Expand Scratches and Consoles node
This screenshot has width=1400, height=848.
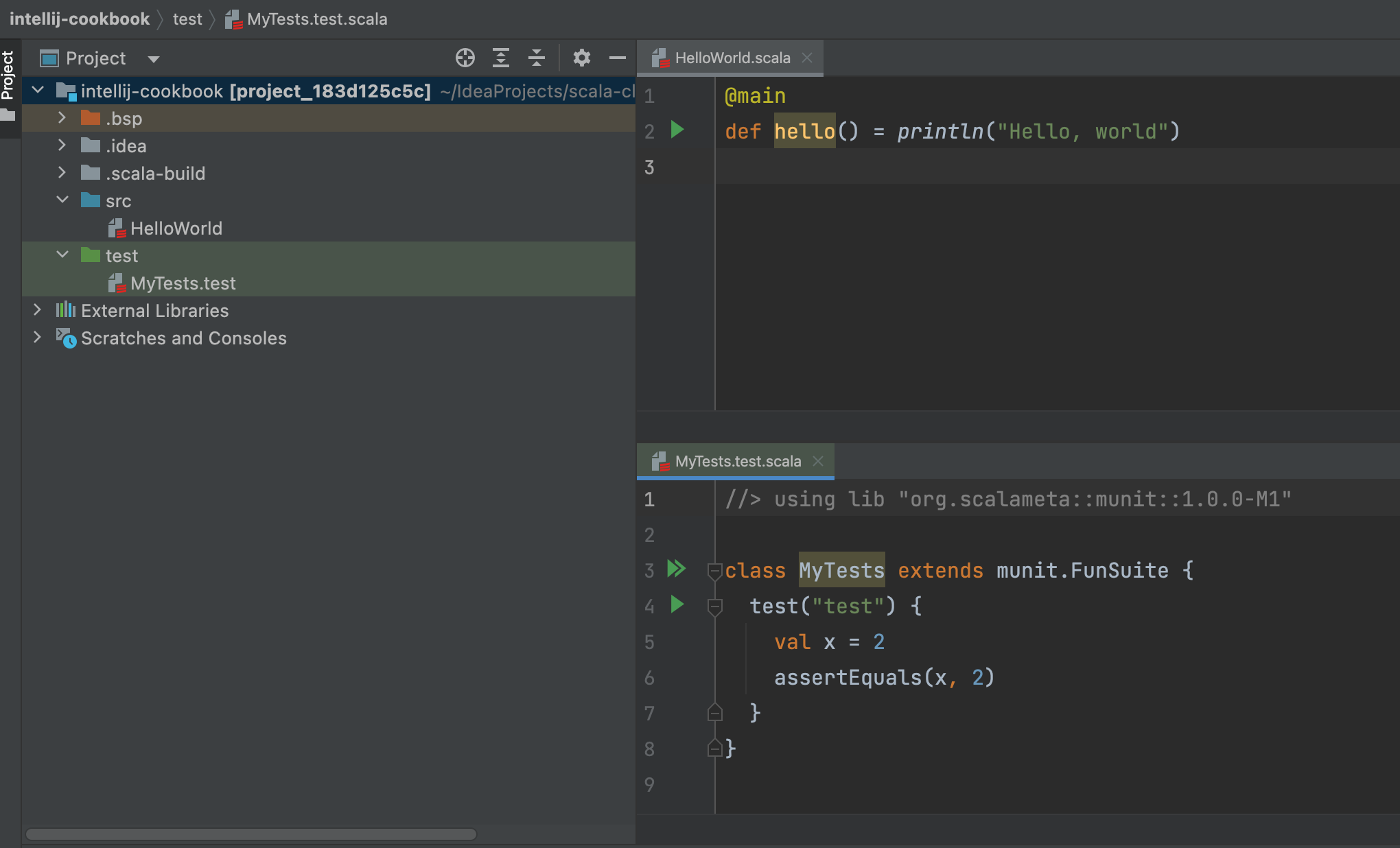coord(38,338)
